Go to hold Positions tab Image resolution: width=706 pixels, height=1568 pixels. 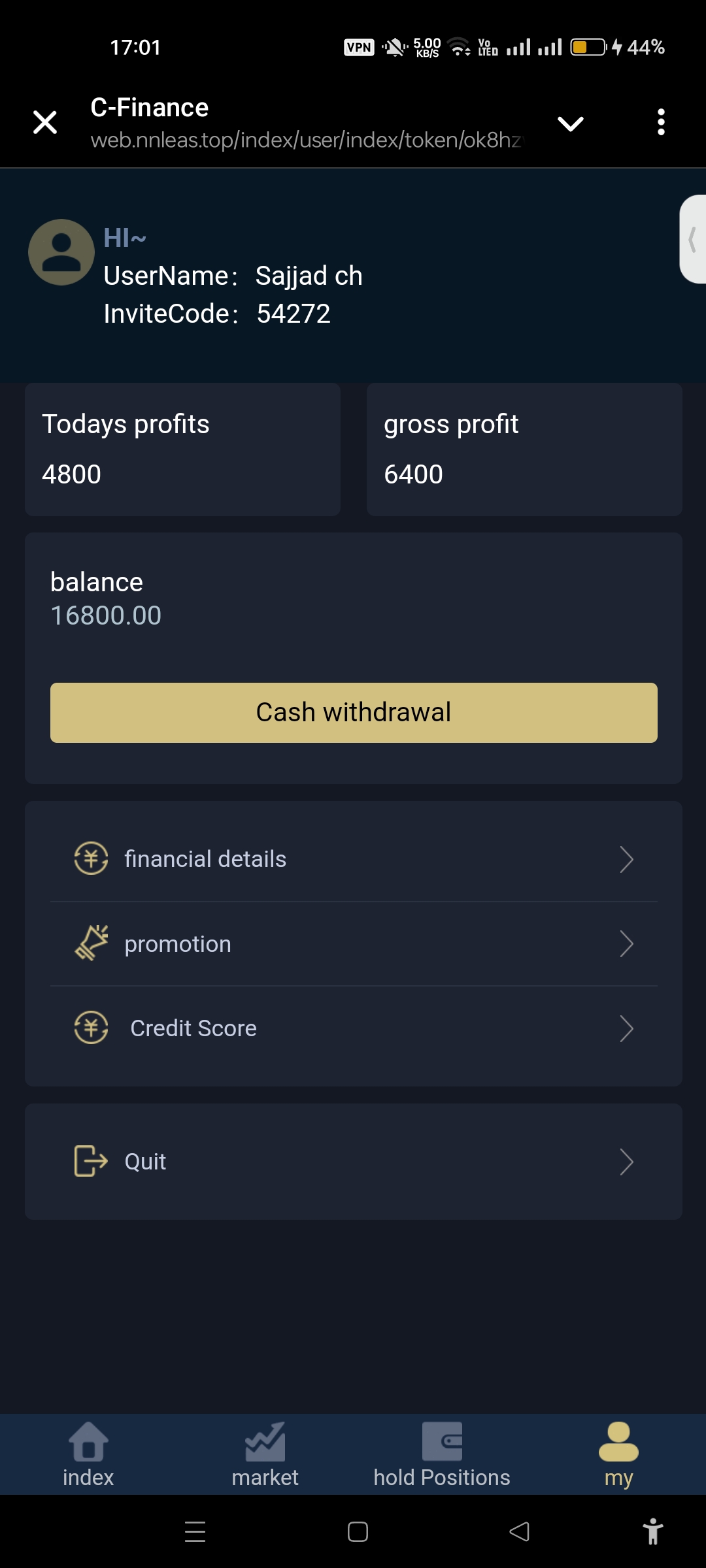[442, 1455]
